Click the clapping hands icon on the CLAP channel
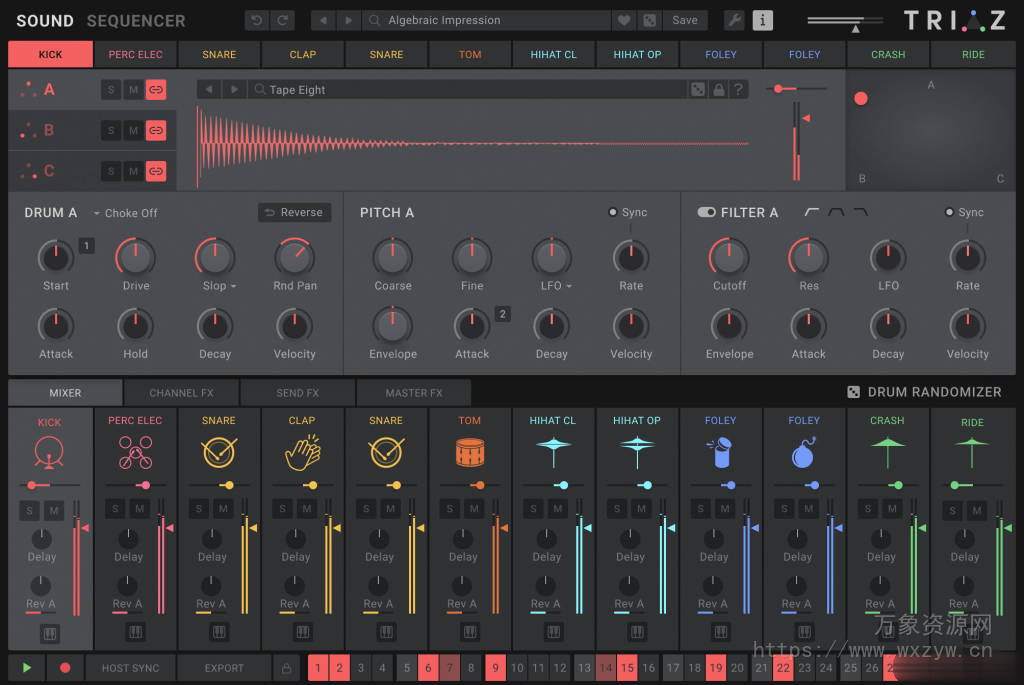The width and height of the screenshot is (1024, 685). click(x=300, y=453)
